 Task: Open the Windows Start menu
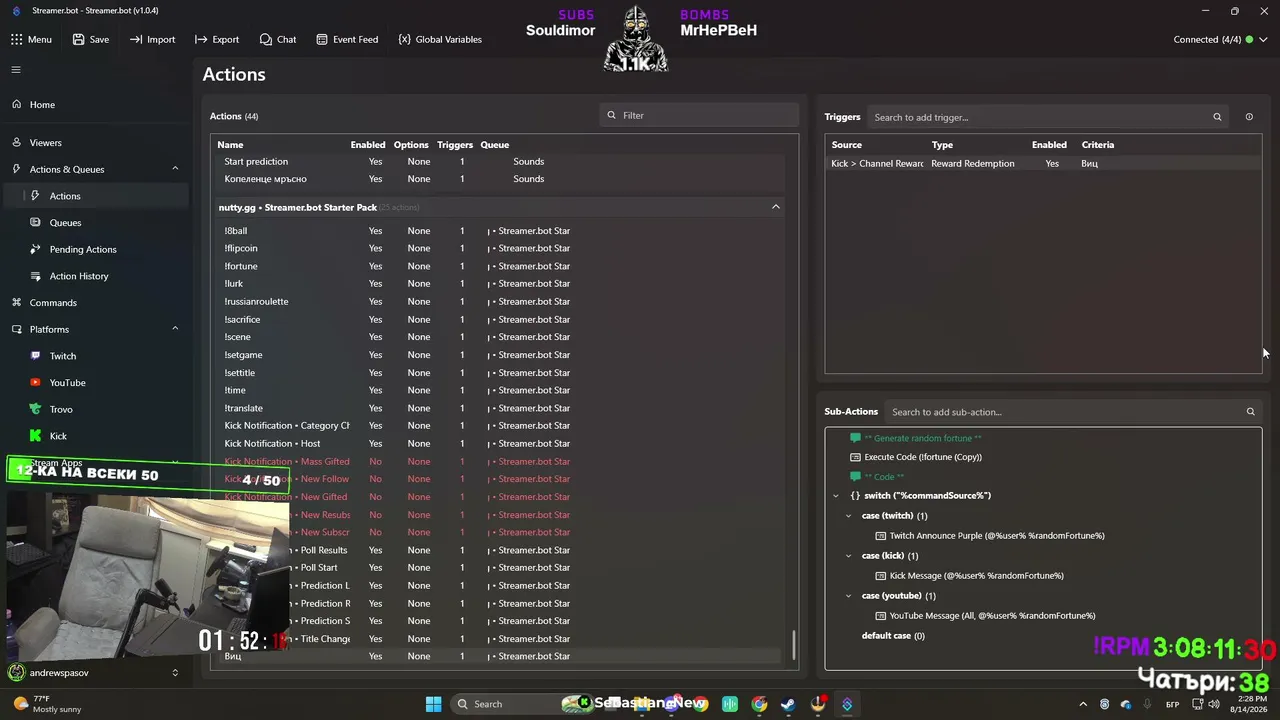(x=433, y=704)
